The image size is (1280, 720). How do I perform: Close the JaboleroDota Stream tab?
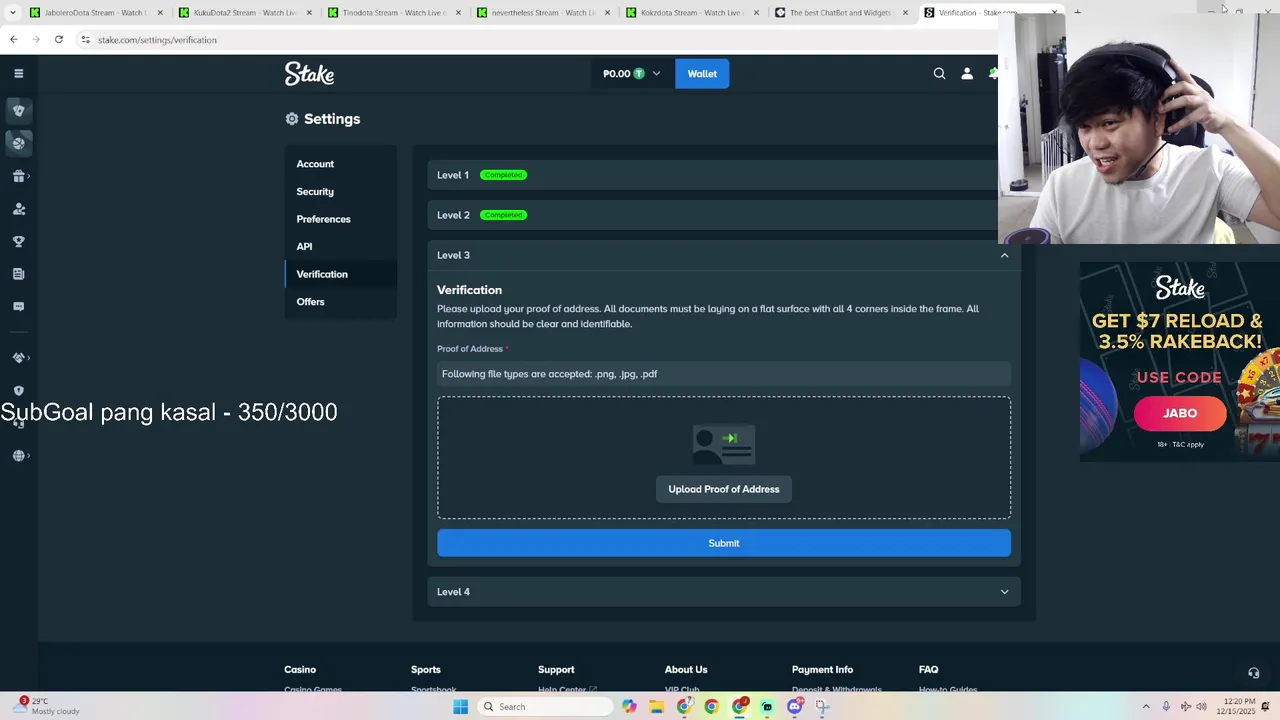pos(160,13)
